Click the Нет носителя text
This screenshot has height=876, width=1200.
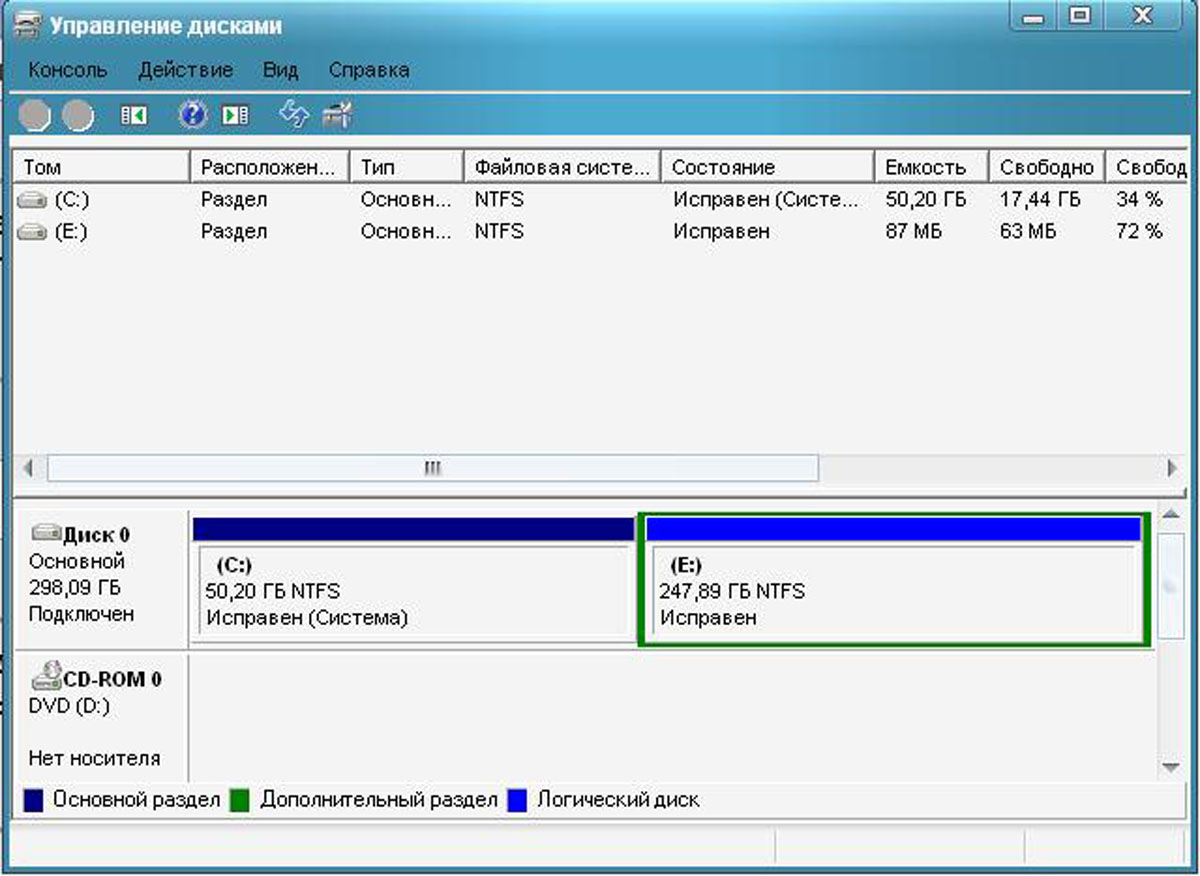click(94, 758)
